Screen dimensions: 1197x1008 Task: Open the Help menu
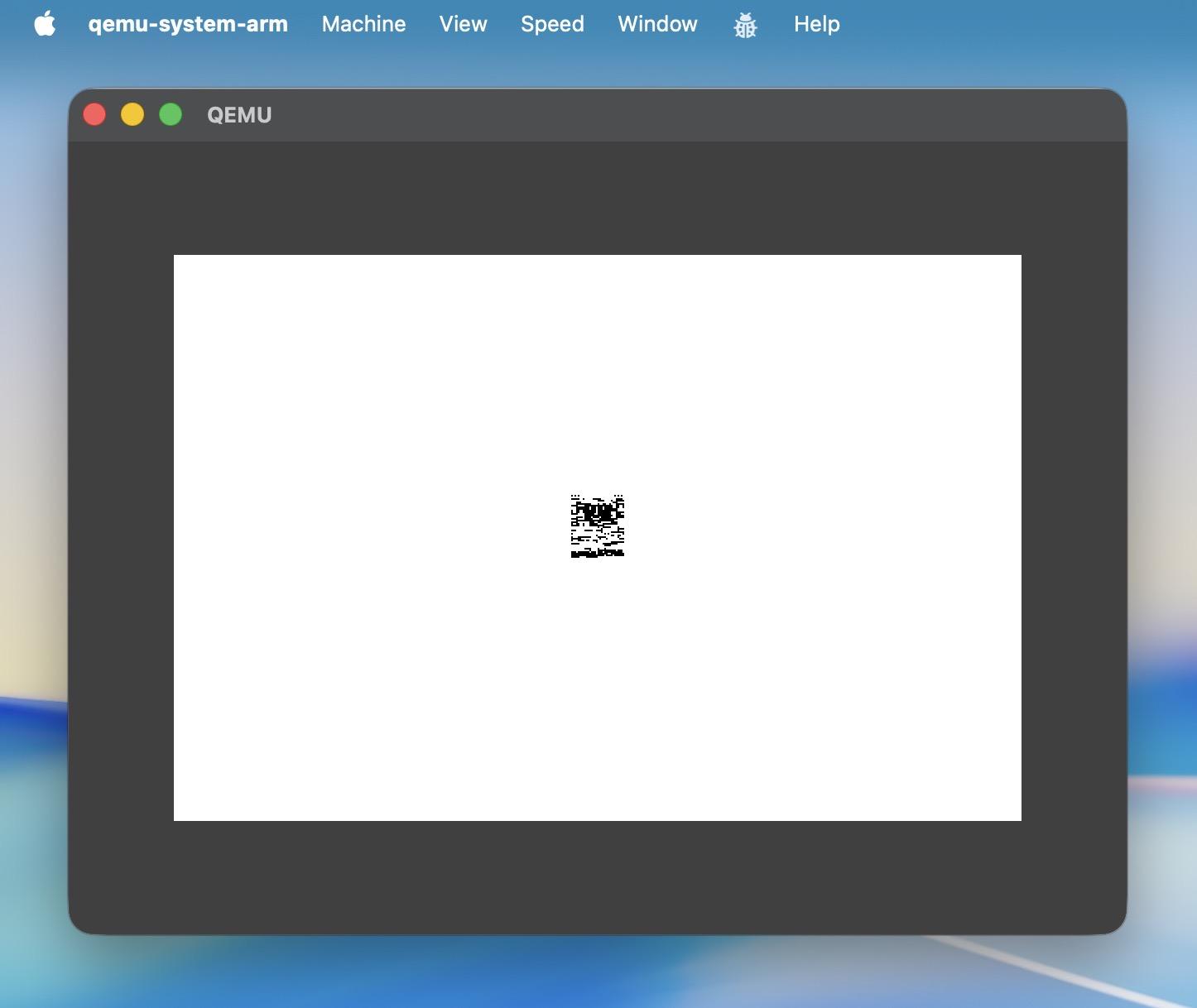coord(817,25)
